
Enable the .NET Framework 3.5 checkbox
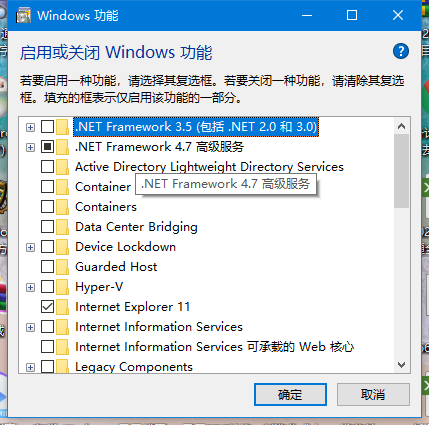tap(47, 127)
